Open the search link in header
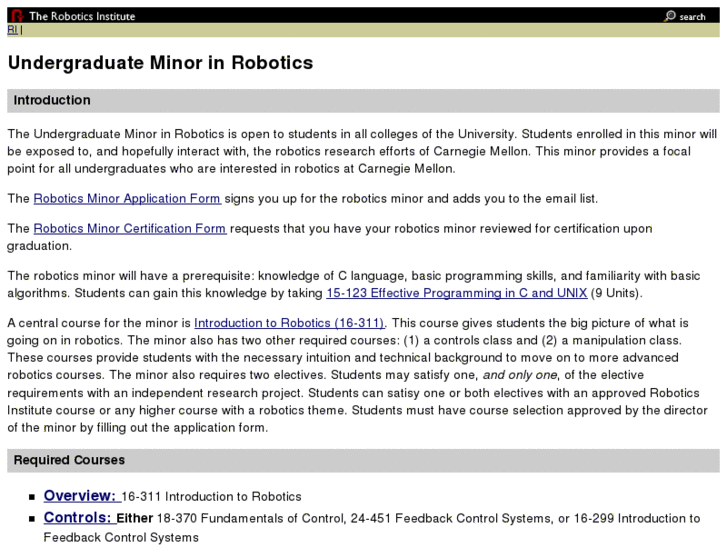Viewport: 727px width, 545px height. tap(692, 17)
